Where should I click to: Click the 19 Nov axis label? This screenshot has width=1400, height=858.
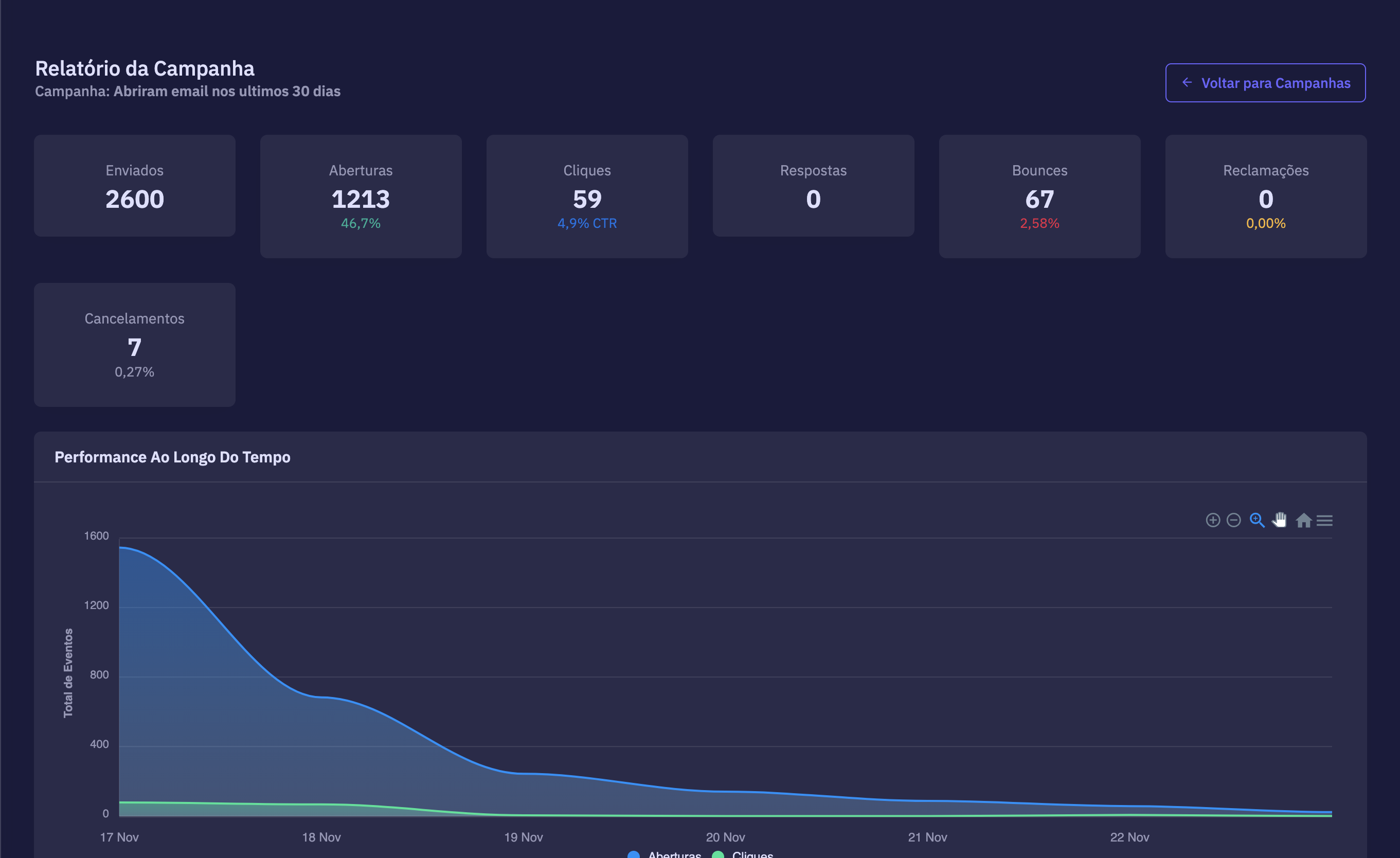click(523, 837)
